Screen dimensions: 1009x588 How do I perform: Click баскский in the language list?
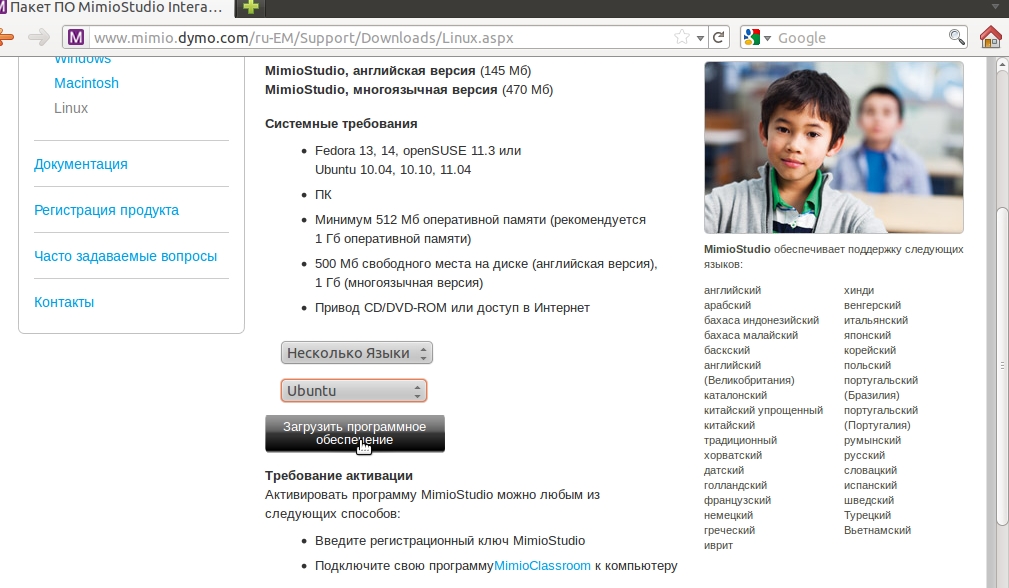coord(727,350)
